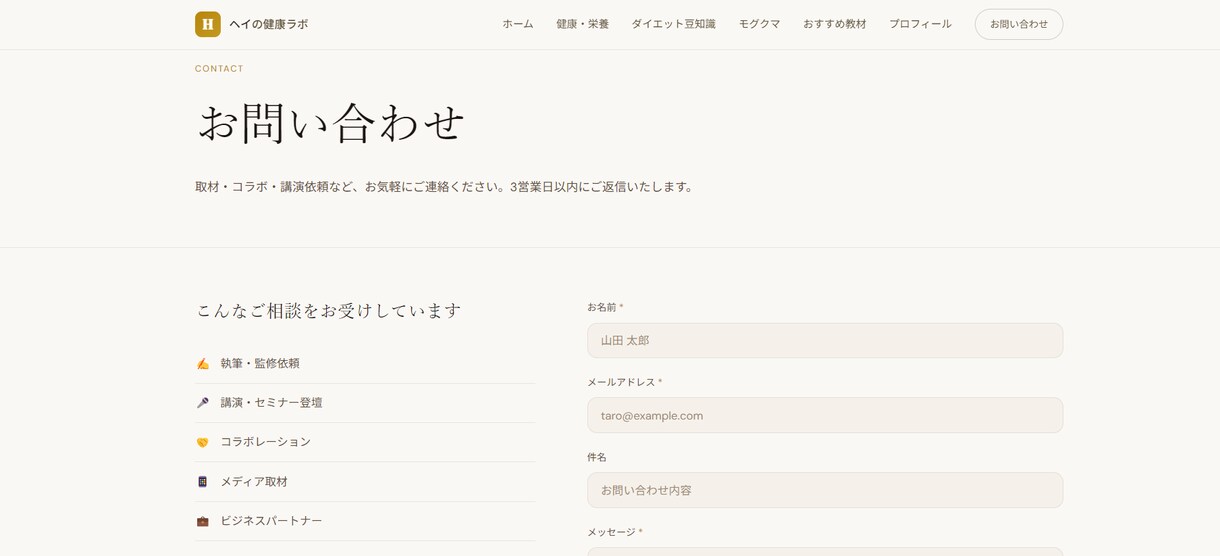Image resolution: width=1220 pixels, height=556 pixels.
Task: Click the コラボレーション list item
Action: (365, 442)
